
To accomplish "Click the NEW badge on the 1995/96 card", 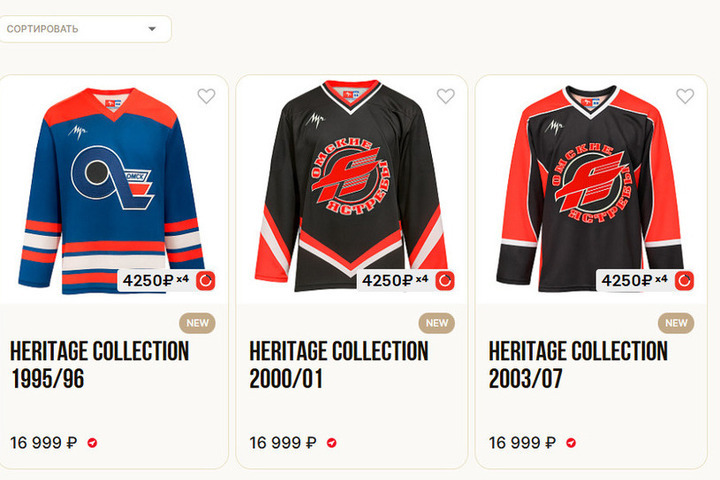I will pos(198,323).
